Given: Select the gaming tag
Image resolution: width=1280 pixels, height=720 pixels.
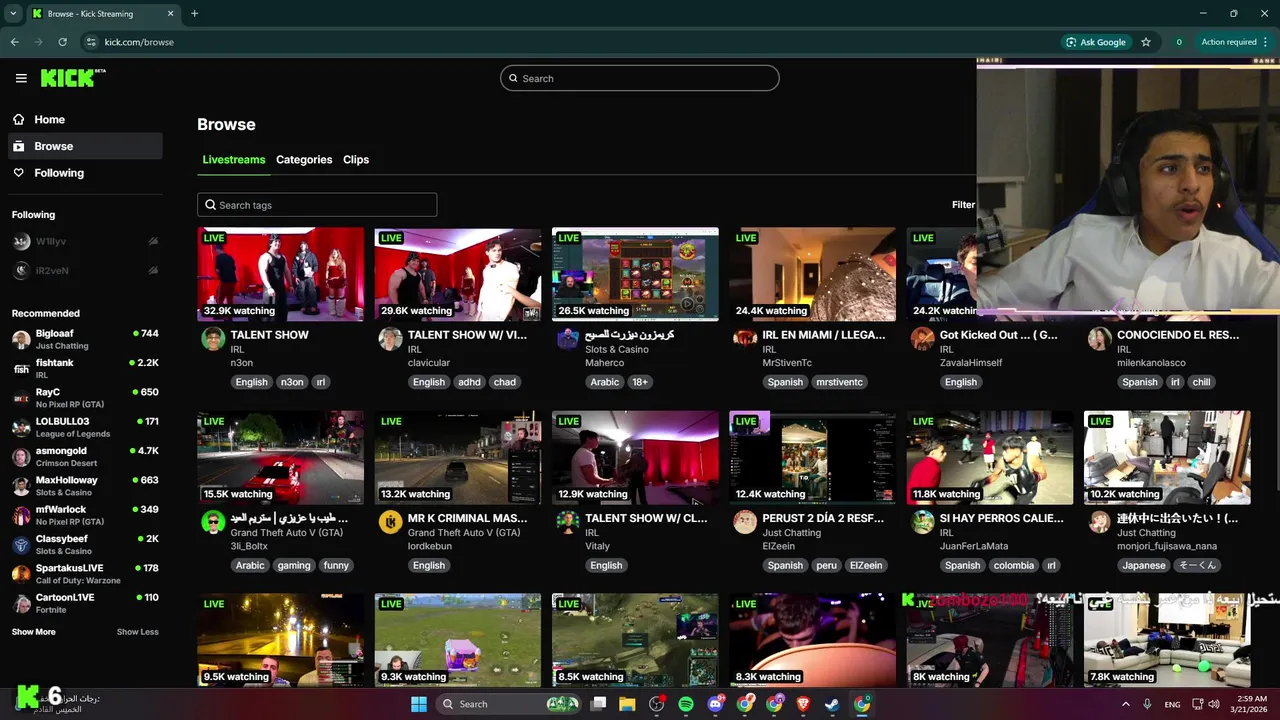Looking at the screenshot, I should click(294, 565).
